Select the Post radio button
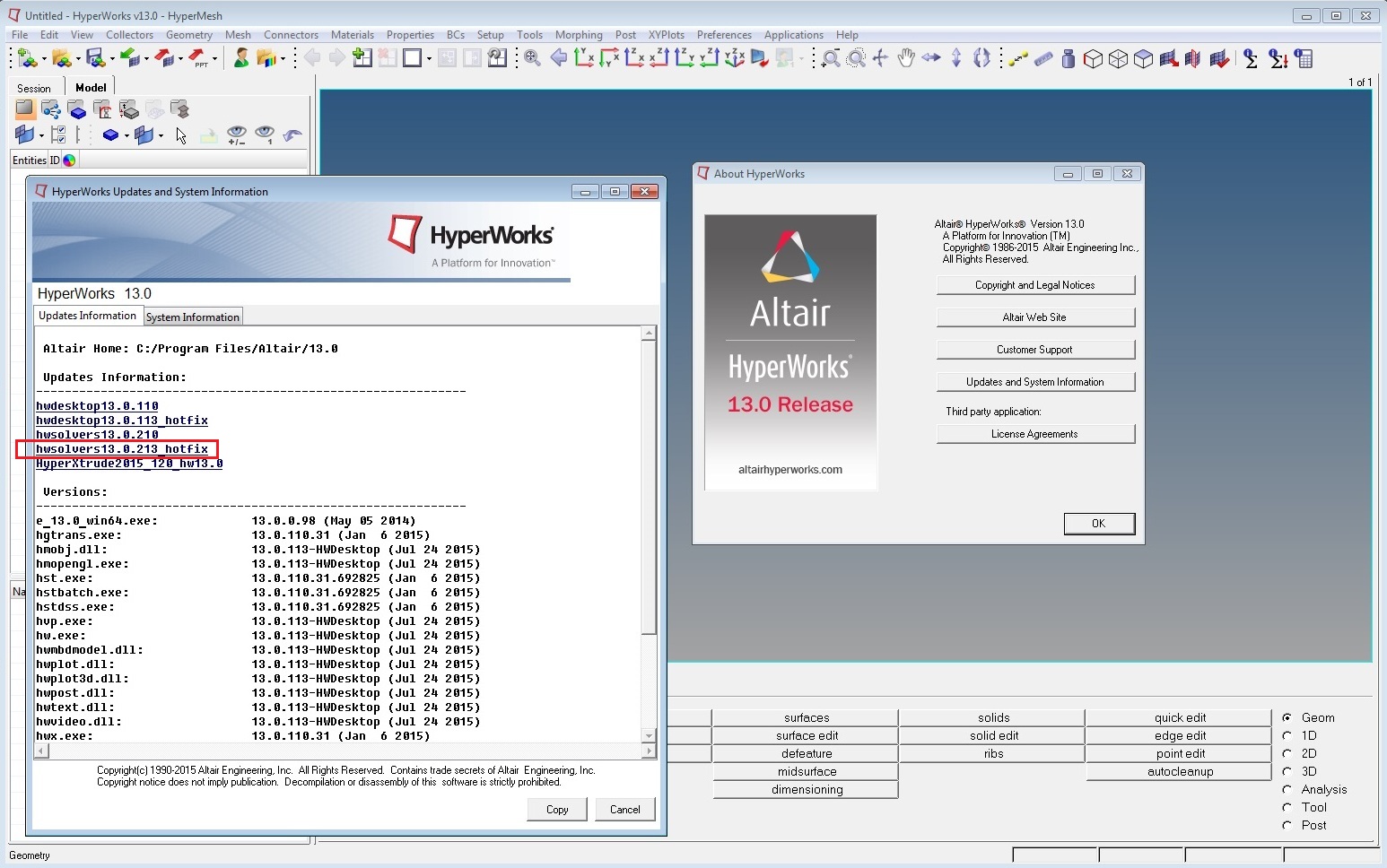Screen dimensions: 1387x868 tap(1287, 825)
